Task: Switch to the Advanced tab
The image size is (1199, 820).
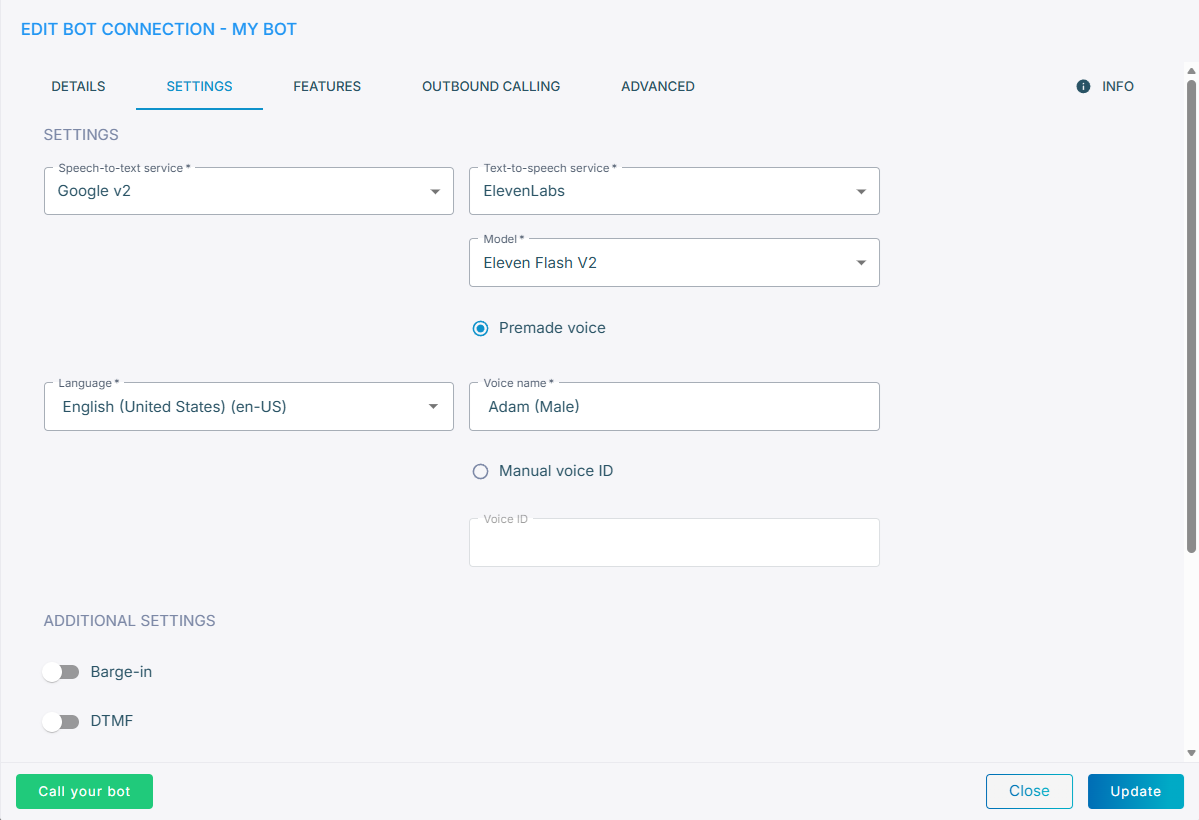Action: coord(658,87)
